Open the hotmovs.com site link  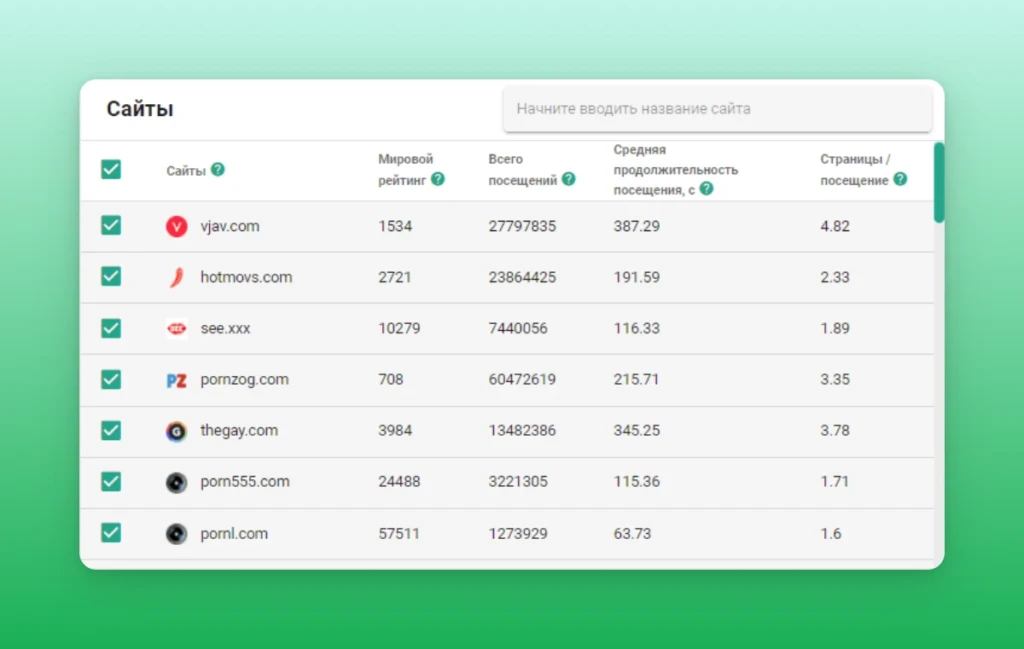click(246, 277)
